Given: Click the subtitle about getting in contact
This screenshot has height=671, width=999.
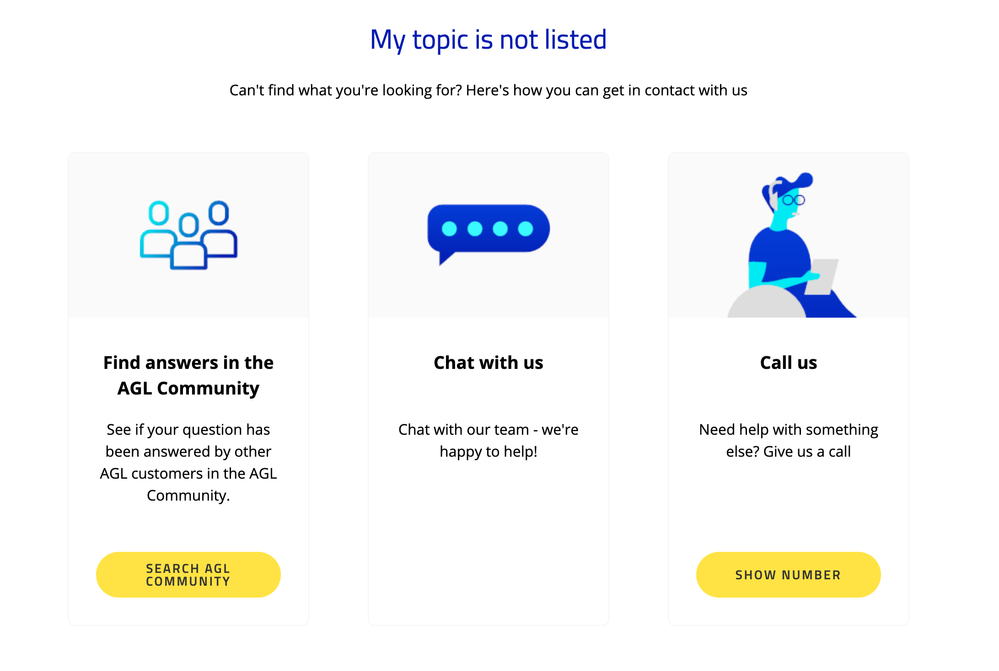Looking at the screenshot, I should click(x=488, y=90).
